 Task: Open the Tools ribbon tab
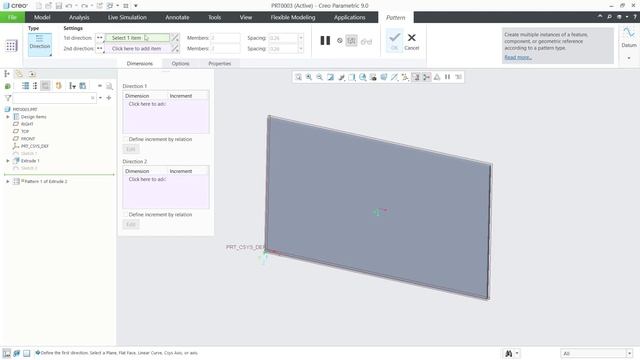click(214, 17)
